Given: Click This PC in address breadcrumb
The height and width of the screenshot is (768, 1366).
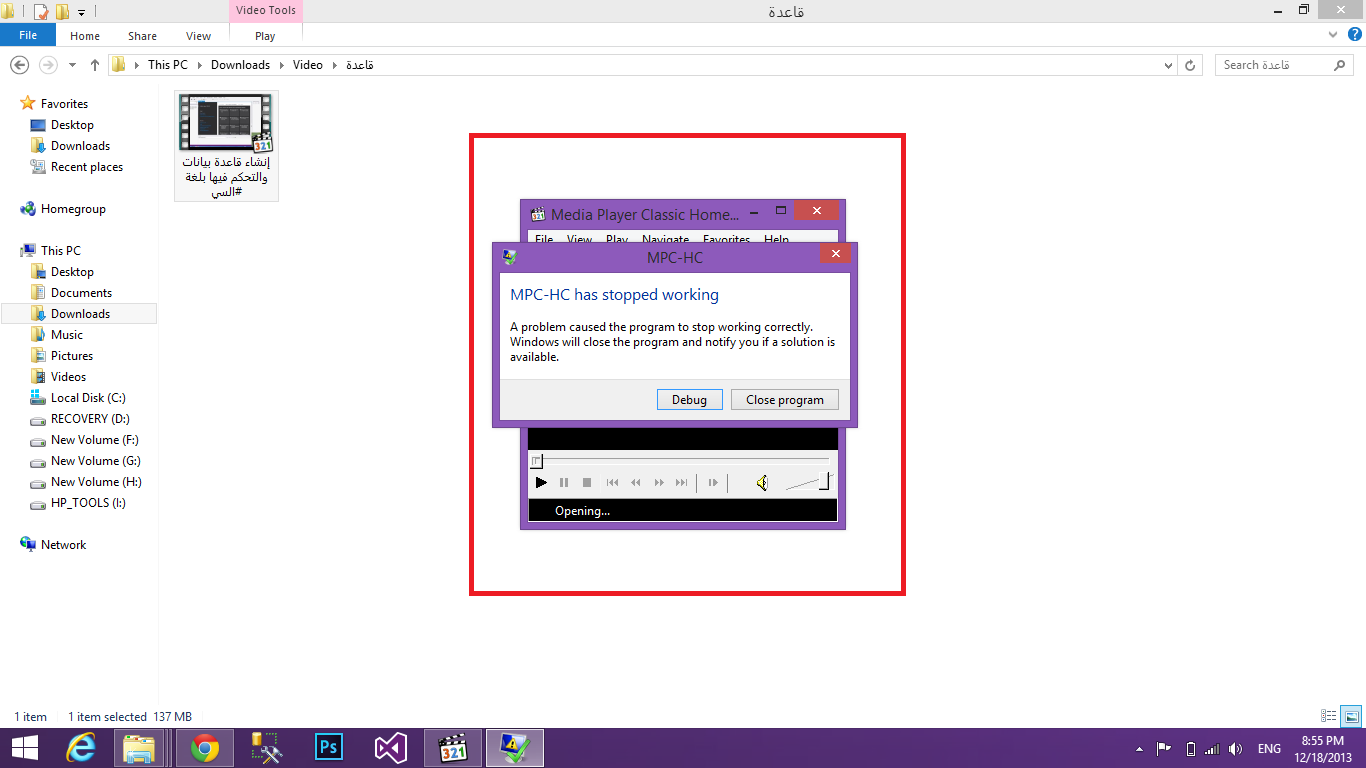Looking at the screenshot, I should pos(167,65).
